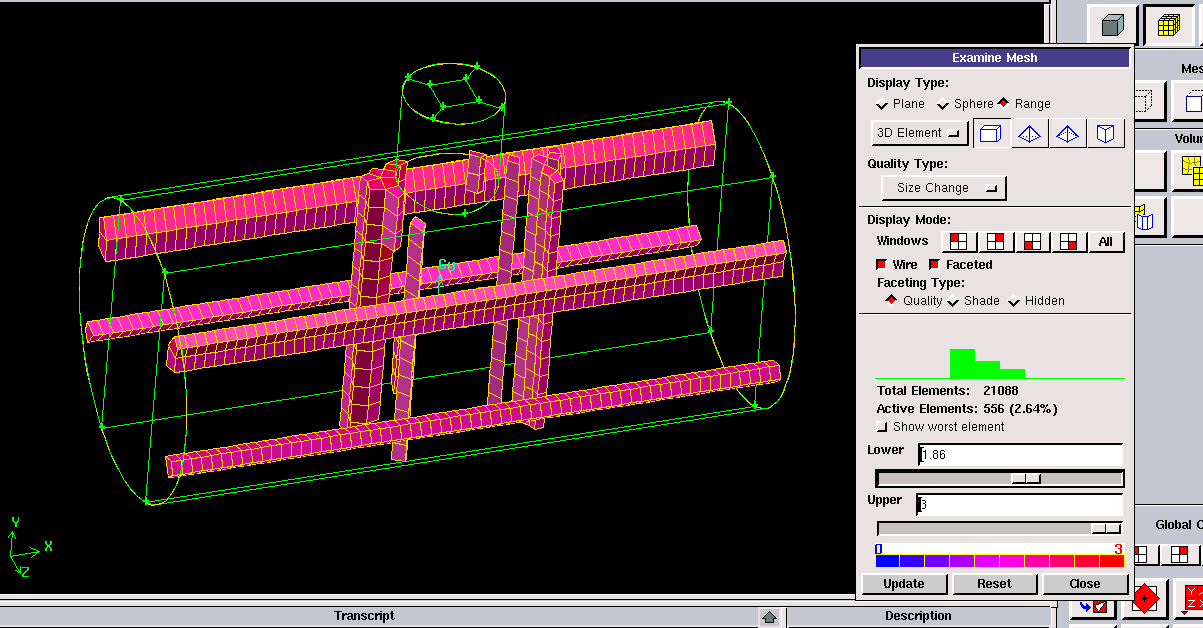The image size is (1203, 628).
Task: Select the hexahedron (brick) element icon
Action: [x=990, y=134]
